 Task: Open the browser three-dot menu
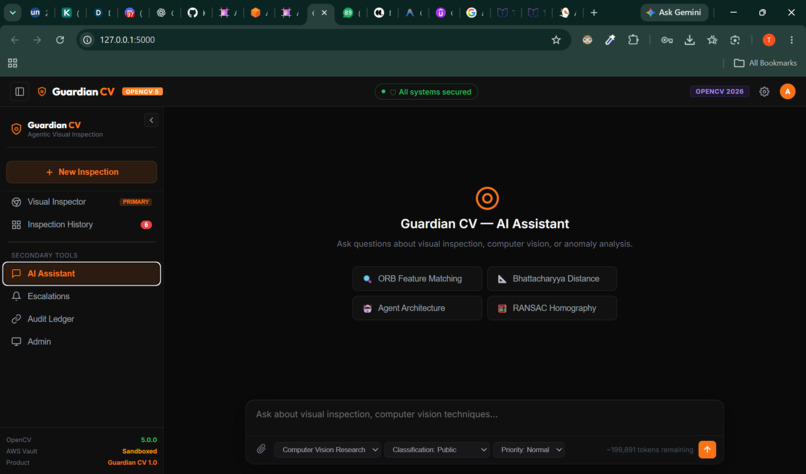(791, 40)
